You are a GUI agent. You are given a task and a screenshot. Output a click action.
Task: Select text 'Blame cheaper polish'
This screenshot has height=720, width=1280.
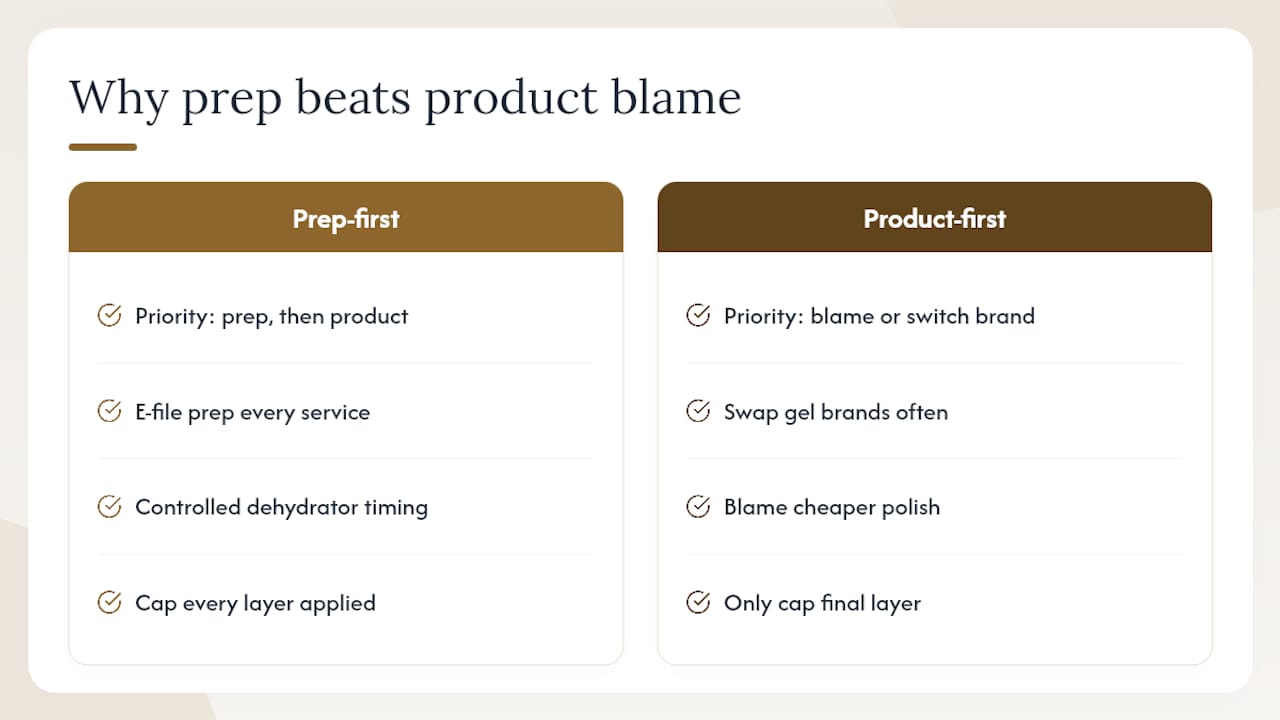(x=832, y=507)
